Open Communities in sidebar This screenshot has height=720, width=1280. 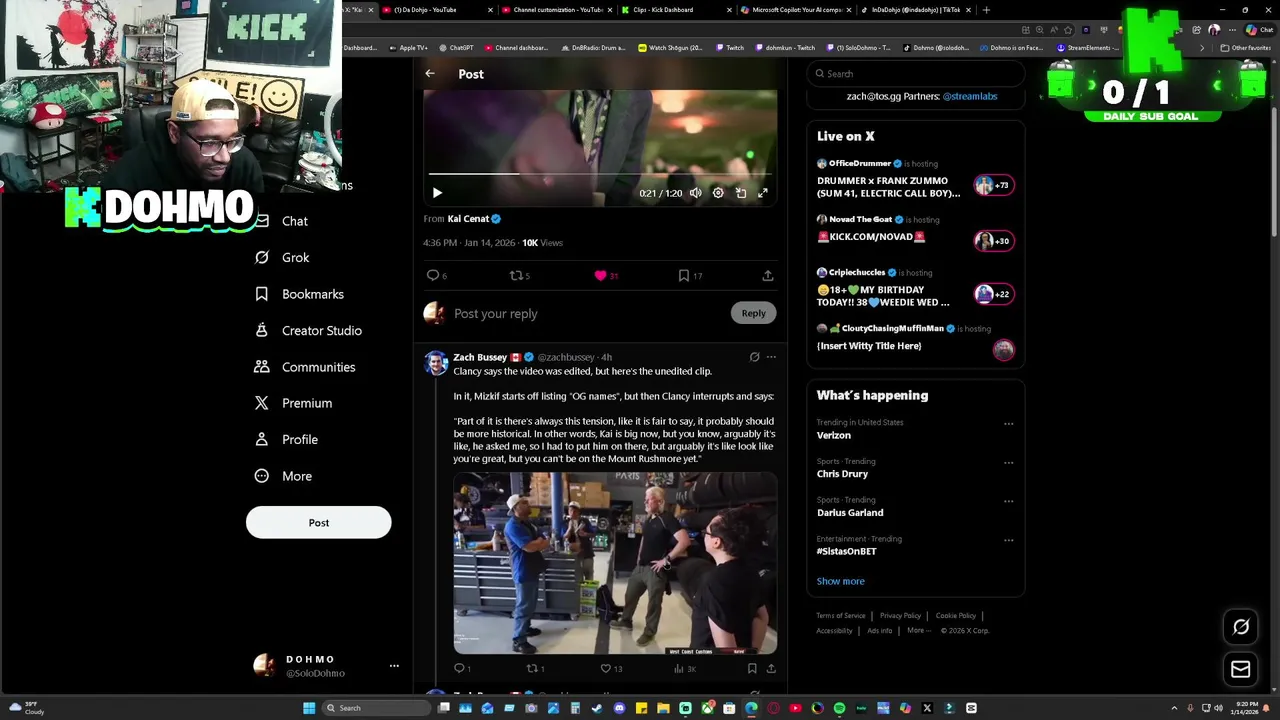pos(306,367)
